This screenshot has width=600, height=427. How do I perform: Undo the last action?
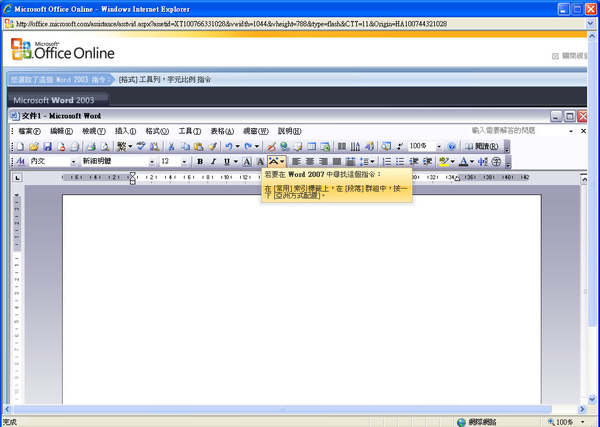point(229,147)
